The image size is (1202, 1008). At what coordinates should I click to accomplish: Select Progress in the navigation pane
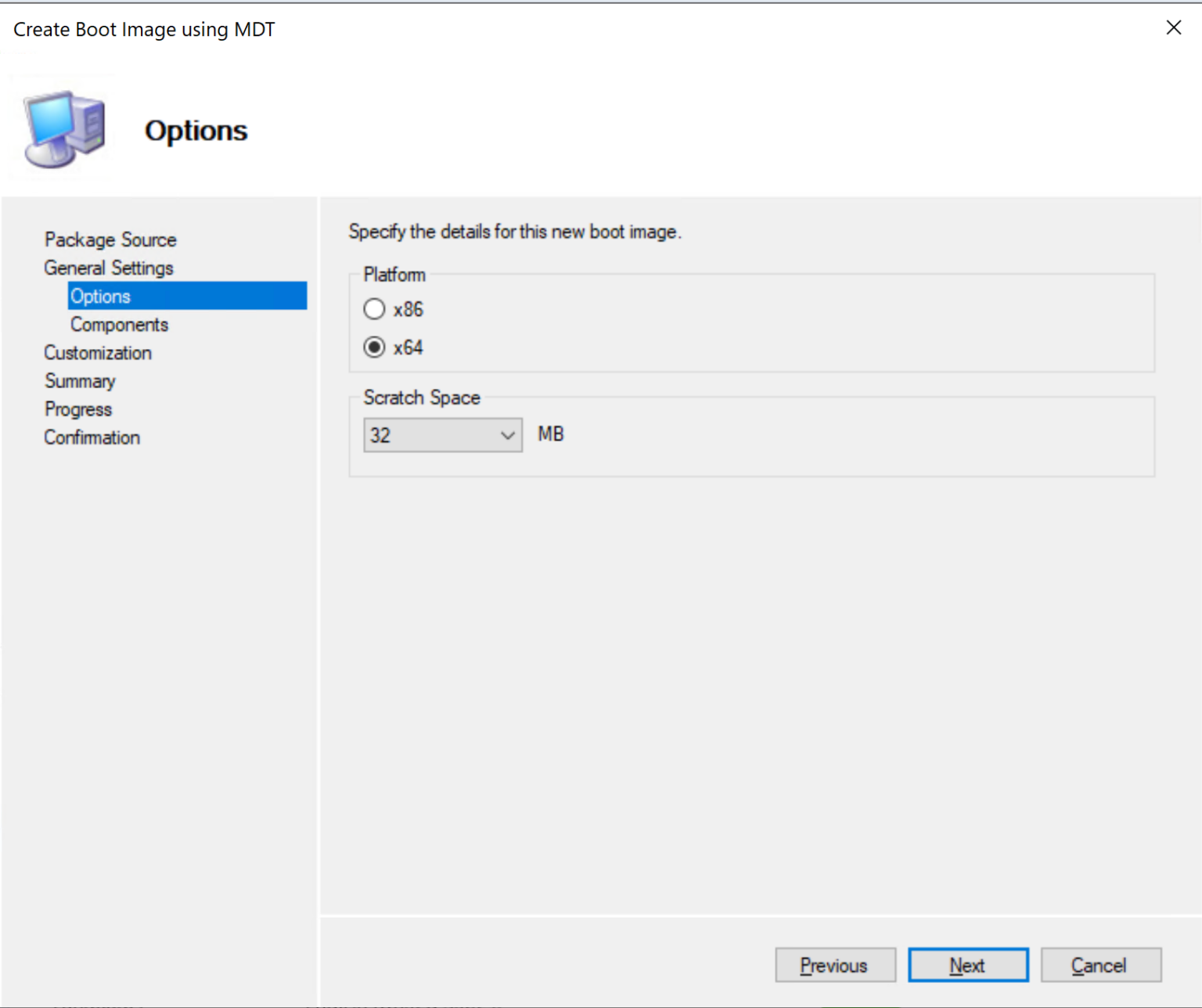coord(77,409)
